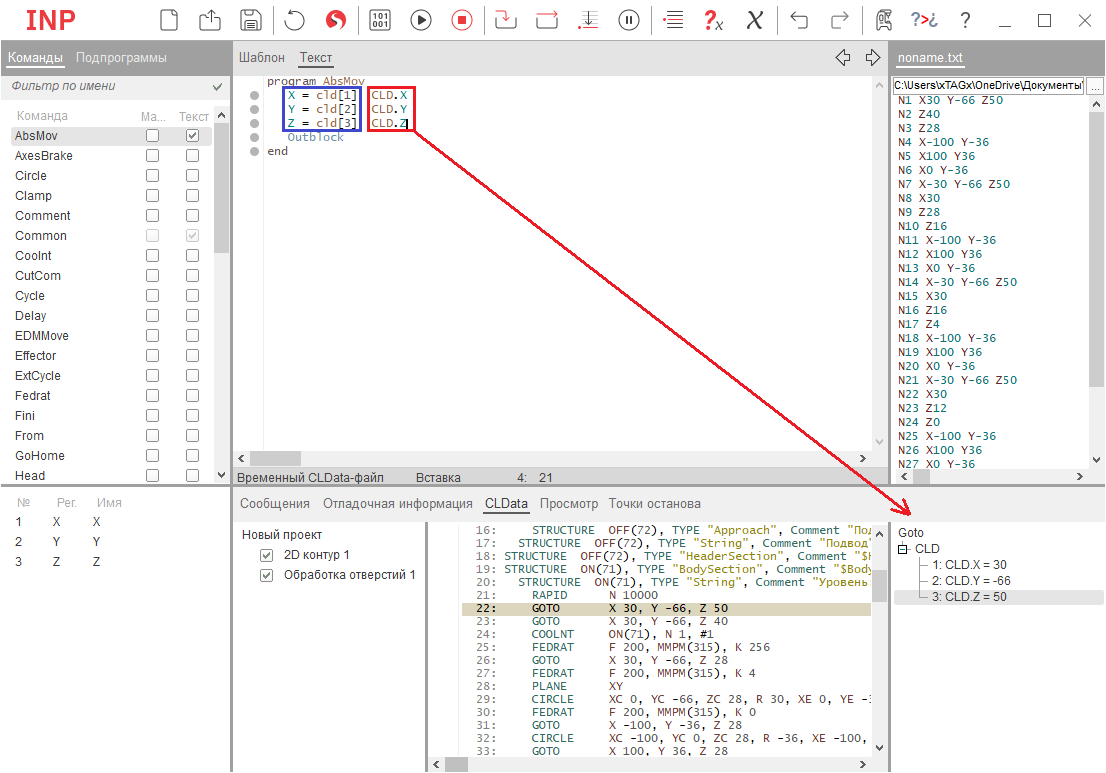Enable the Ma... checkbox for Circle
Viewport: 1106px width, 773px height.
tap(152, 176)
